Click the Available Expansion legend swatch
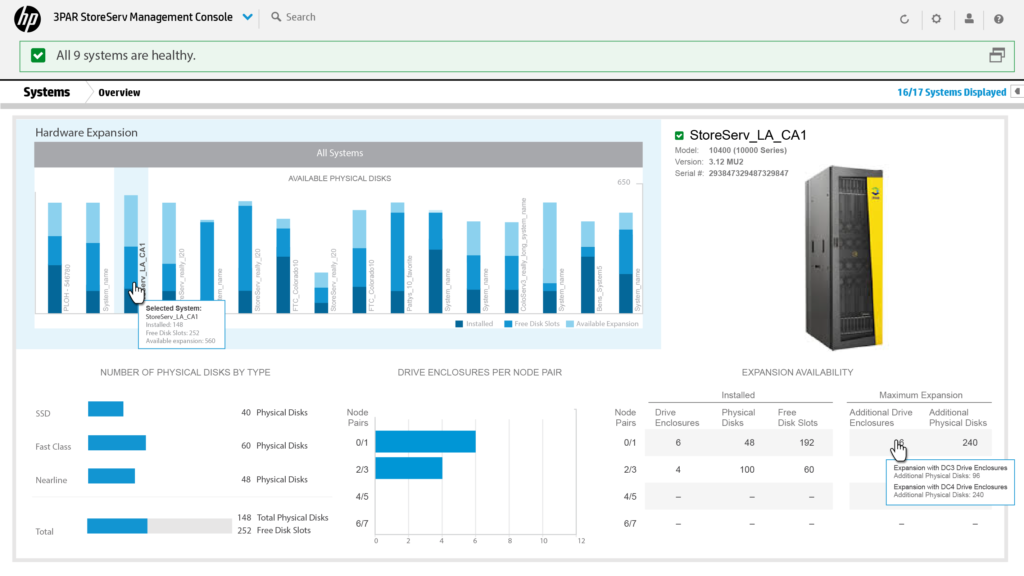Image resolution: width=1024 pixels, height=576 pixels. [569, 324]
